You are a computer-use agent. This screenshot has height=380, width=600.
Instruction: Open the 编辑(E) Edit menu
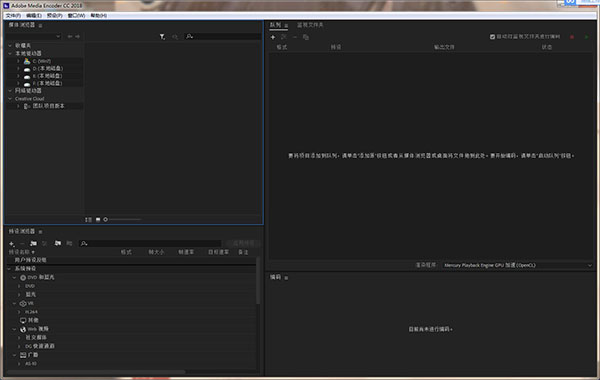(34, 16)
